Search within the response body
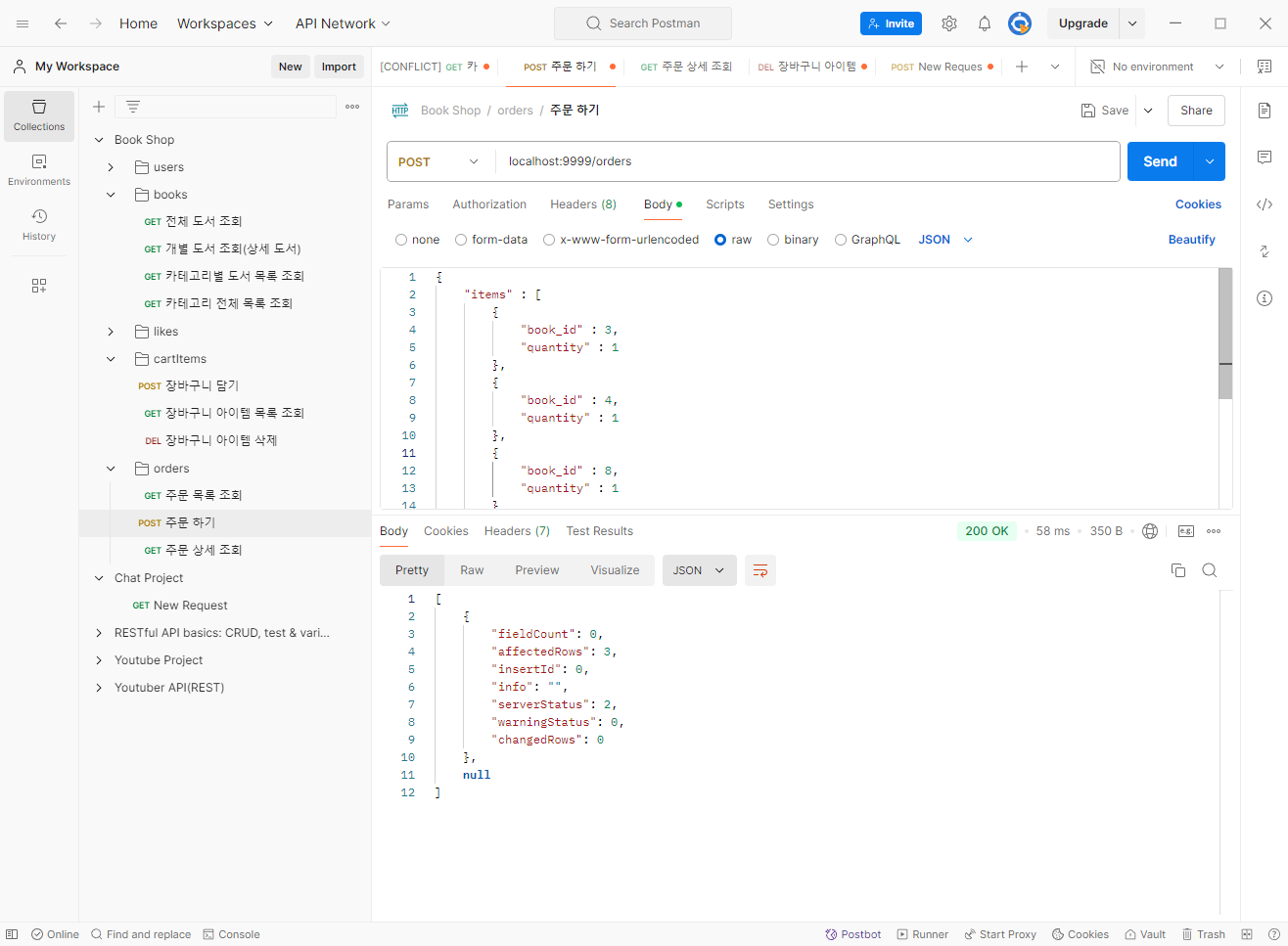 tap(1210, 570)
